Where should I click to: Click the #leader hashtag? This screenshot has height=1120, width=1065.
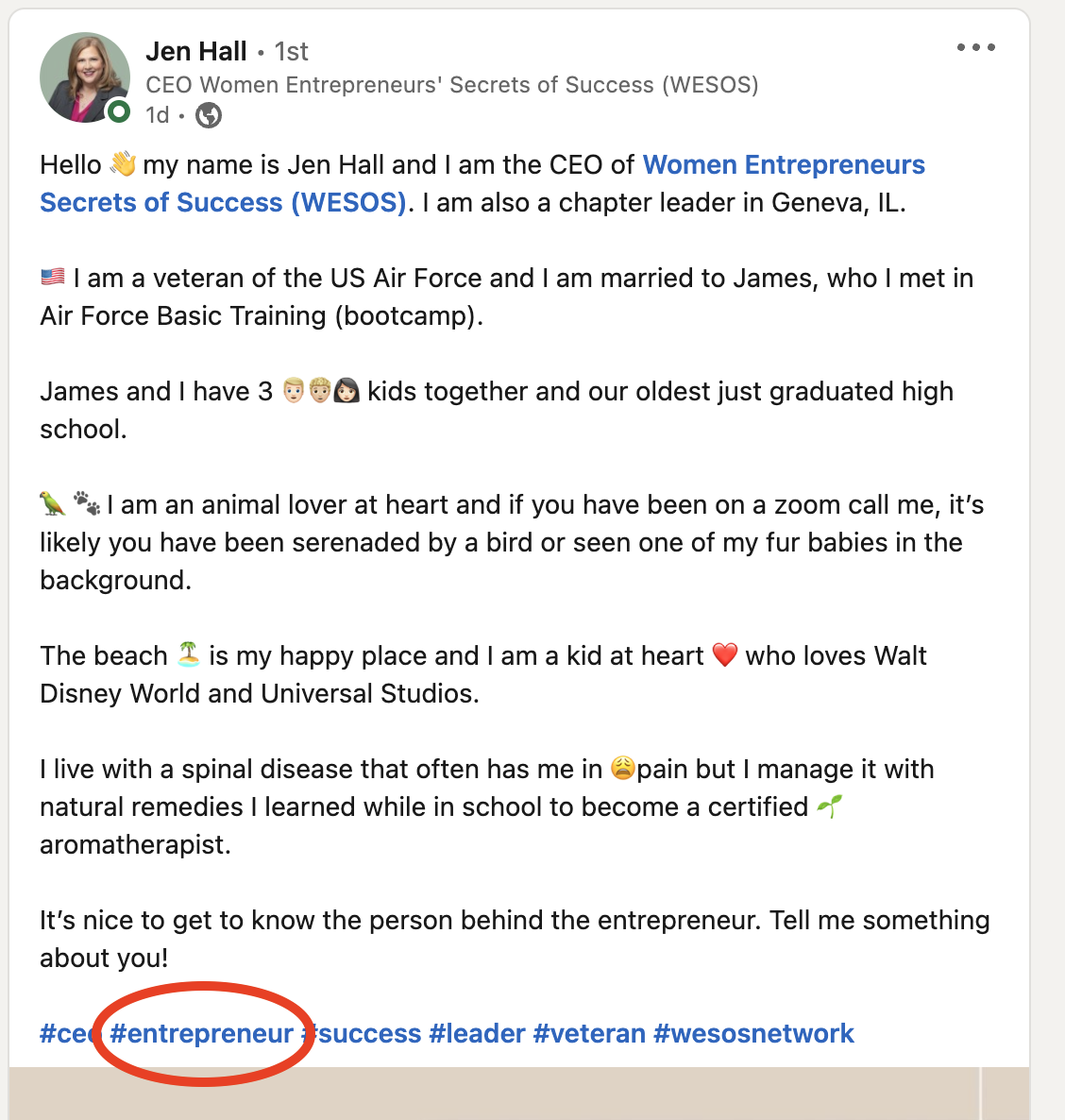coord(477,1033)
